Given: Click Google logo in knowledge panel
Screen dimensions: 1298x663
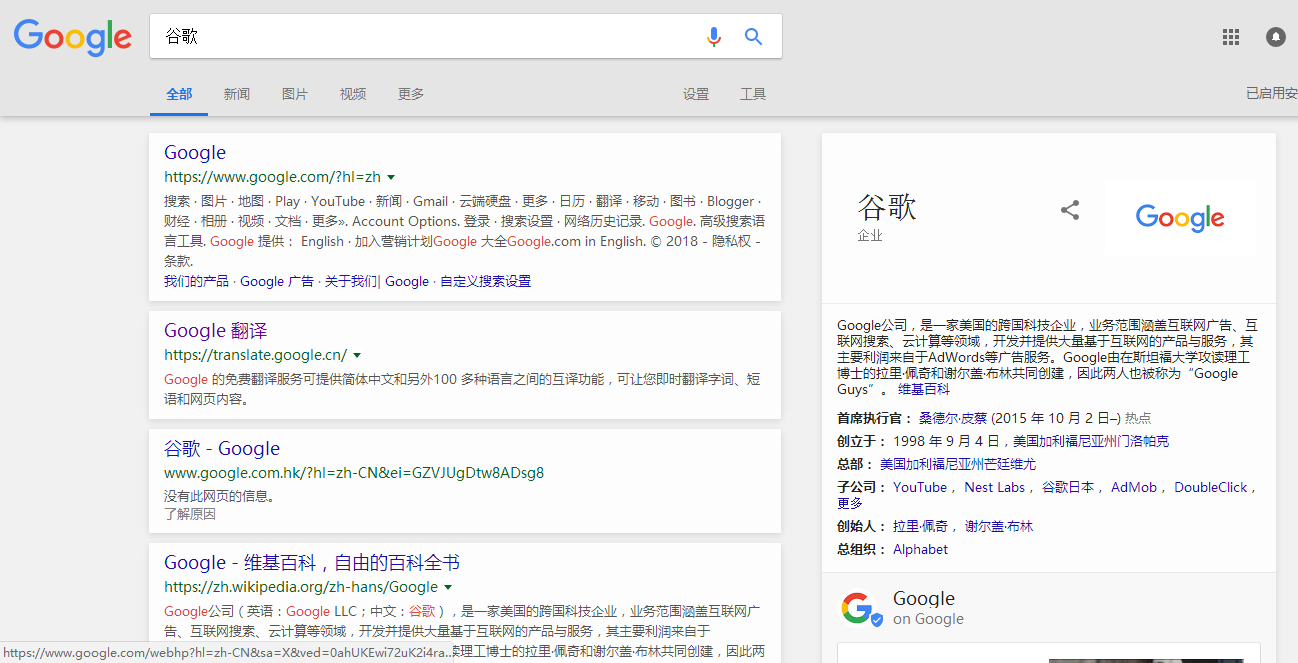Looking at the screenshot, I should tap(1180, 217).
